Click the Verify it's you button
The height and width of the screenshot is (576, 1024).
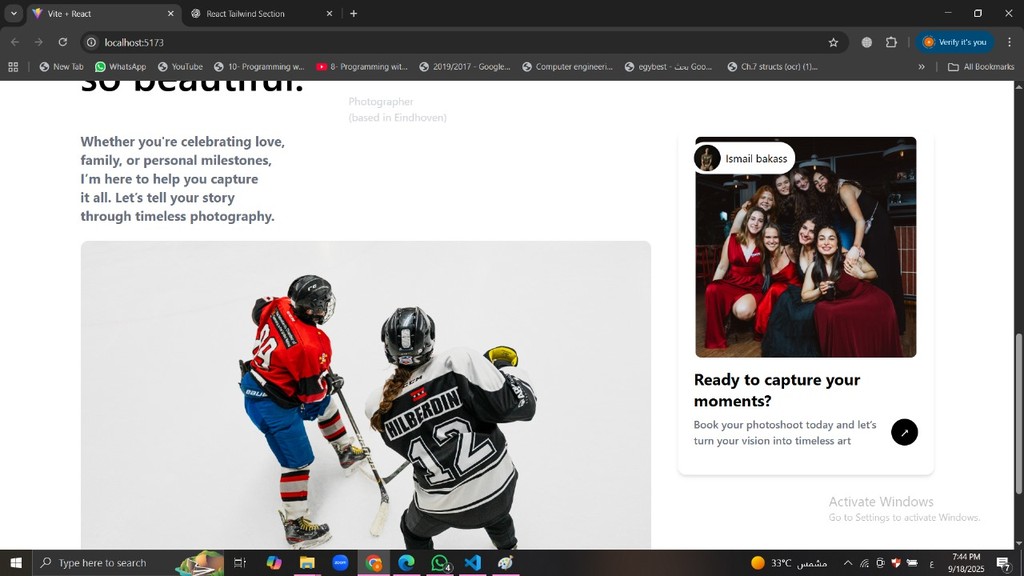pyautogui.click(x=954, y=43)
